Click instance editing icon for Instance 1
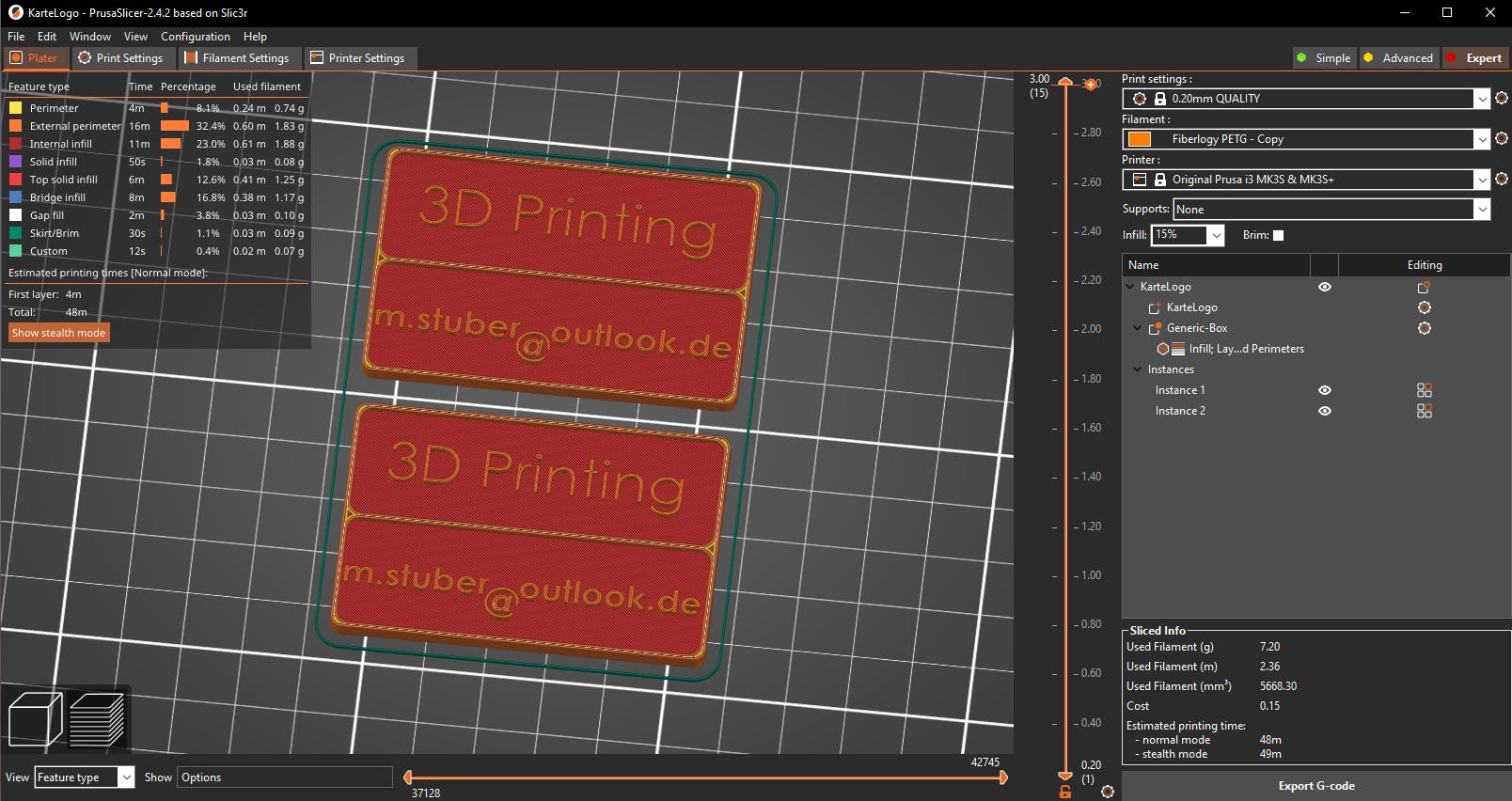Image resolution: width=1512 pixels, height=801 pixels. (1425, 390)
